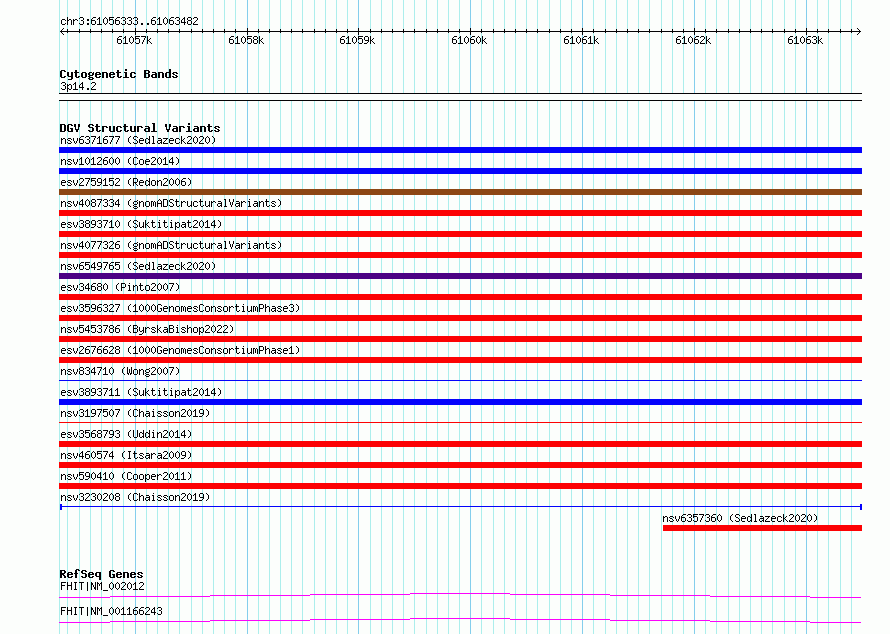This screenshot has height=634, width=890.
Task: Open the esv2676628 (1000GenomesConsortiumPhase1) label
Action: point(180,350)
